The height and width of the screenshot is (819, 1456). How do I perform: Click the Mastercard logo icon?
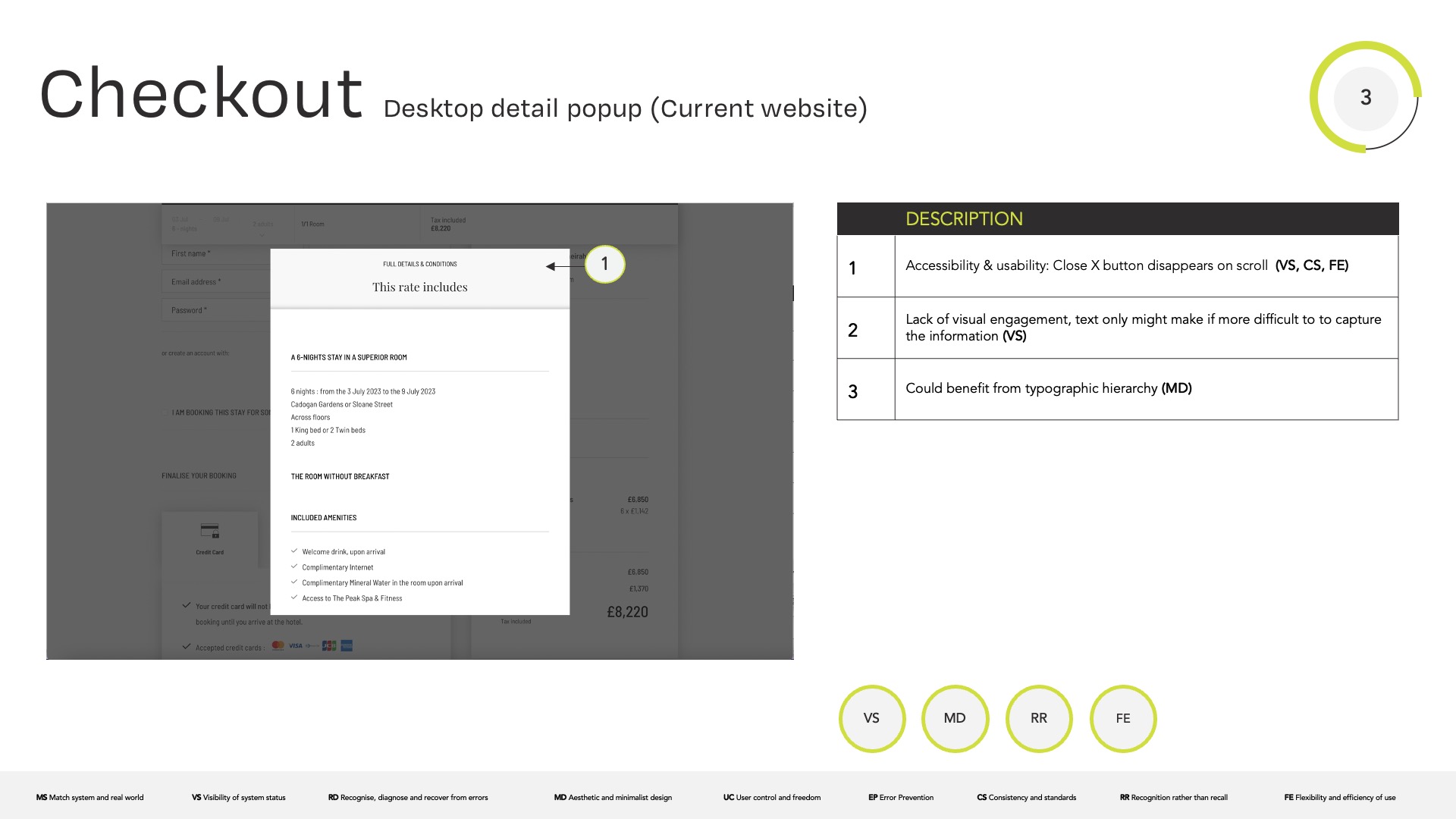(x=278, y=646)
